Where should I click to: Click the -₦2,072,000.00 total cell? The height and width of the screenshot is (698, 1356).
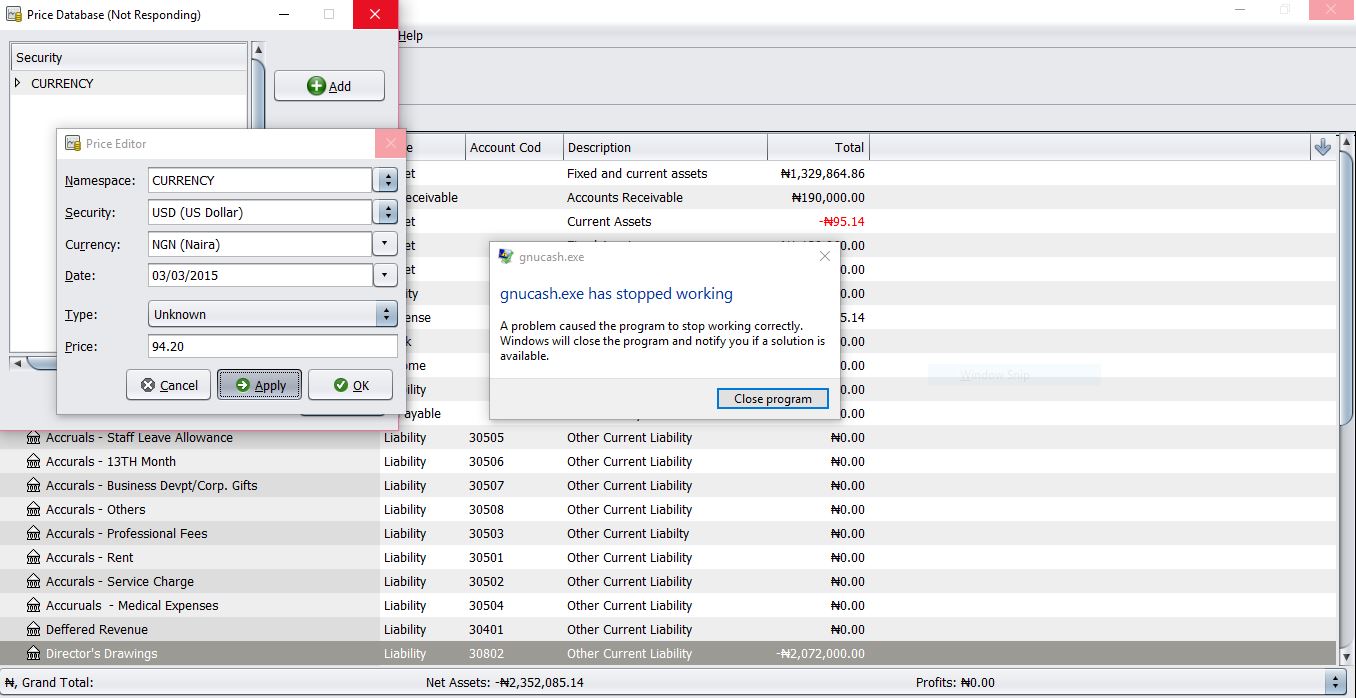[x=821, y=654]
